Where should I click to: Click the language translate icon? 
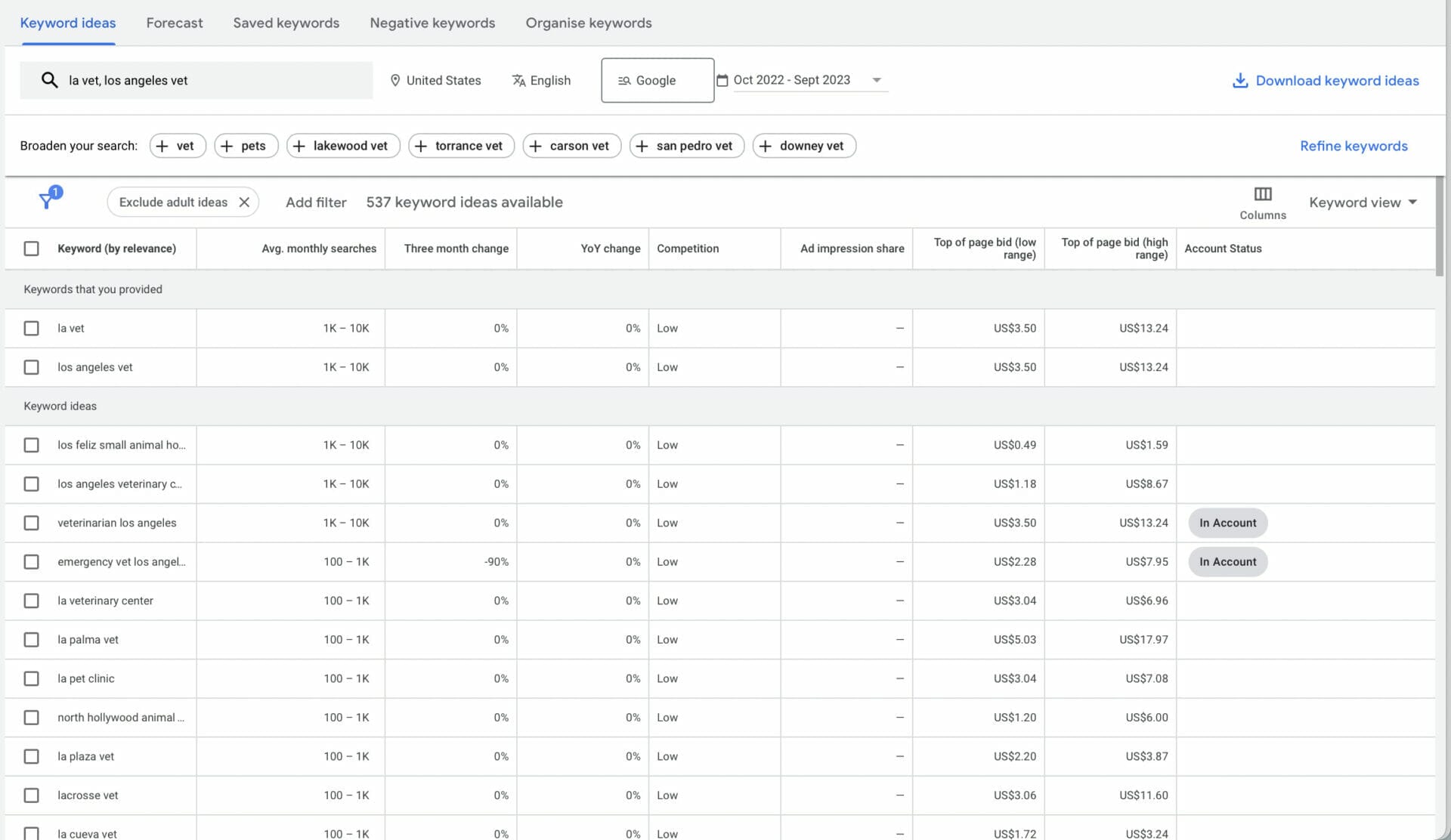(x=519, y=80)
